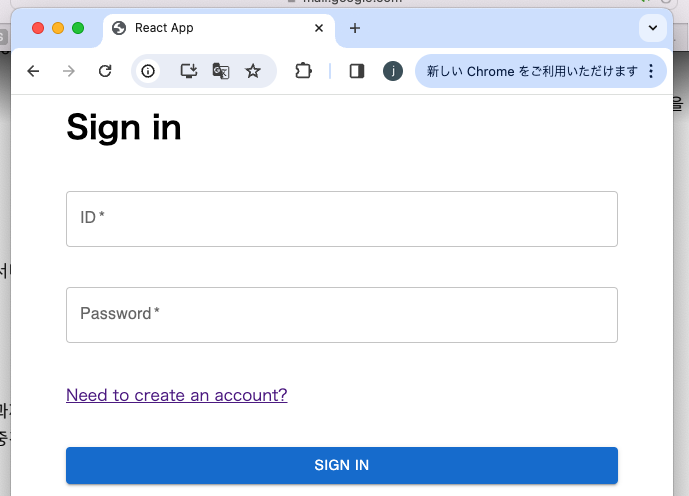Focus the Password input field
Image resolution: width=689 pixels, height=496 pixels.
click(342, 315)
